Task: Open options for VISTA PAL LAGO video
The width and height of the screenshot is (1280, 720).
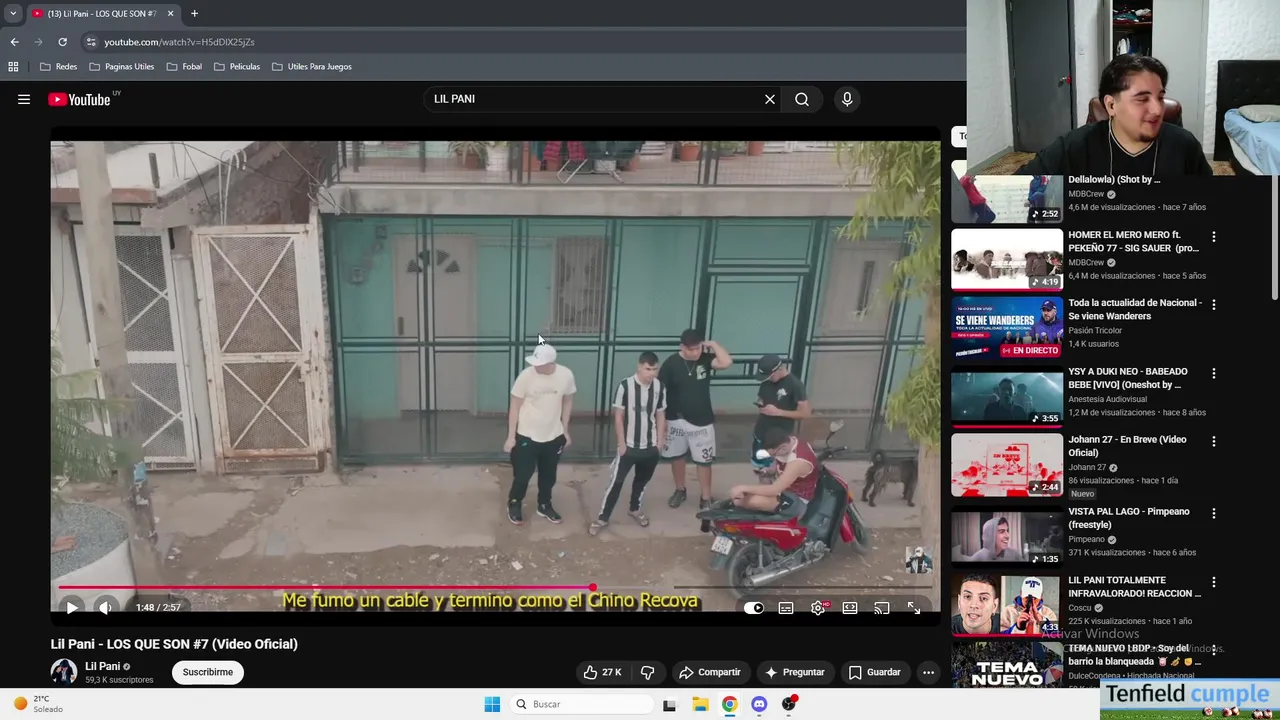Action: [x=1214, y=513]
